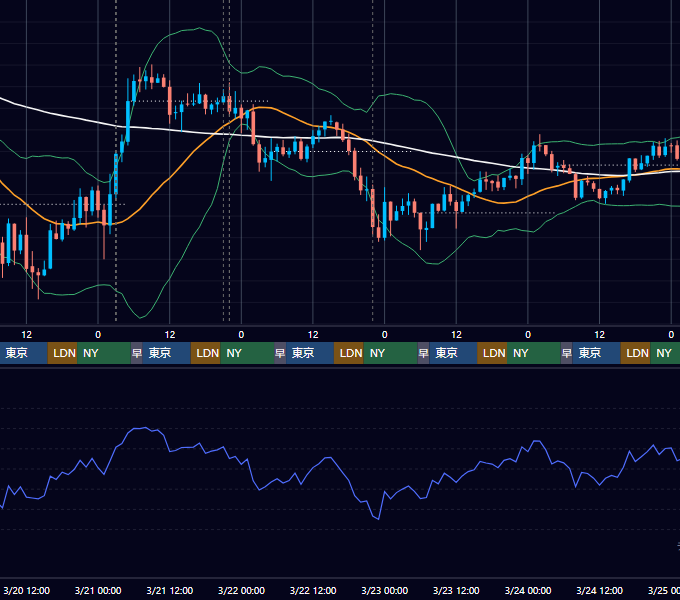Click the 早 early-session block after 3/22 00:00
Image resolution: width=680 pixels, height=600 pixels.
click(x=280, y=353)
